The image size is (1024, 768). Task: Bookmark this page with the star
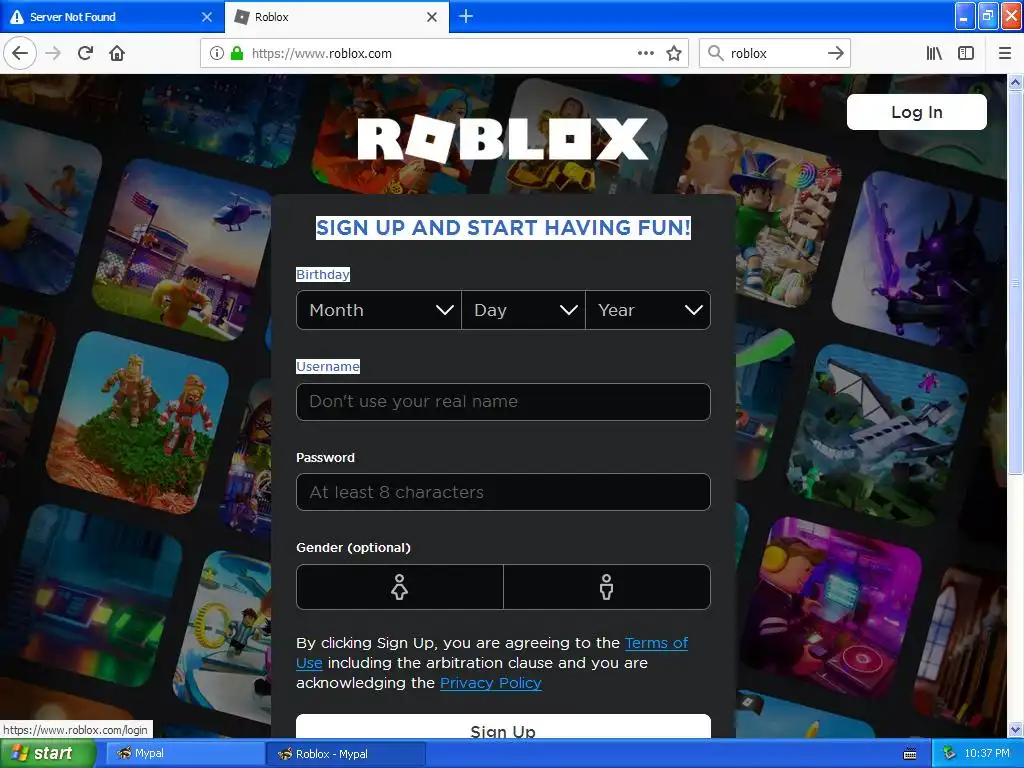click(674, 54)
